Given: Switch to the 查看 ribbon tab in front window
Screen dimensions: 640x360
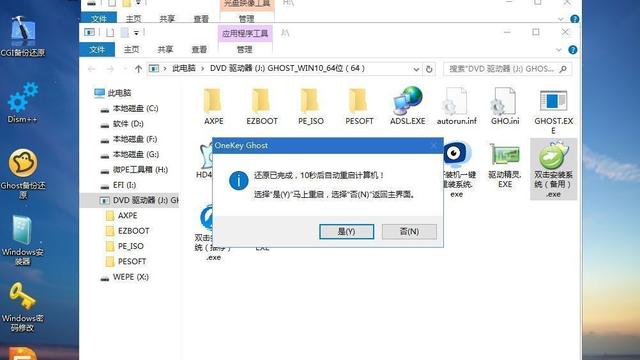Looking at the screenshot, I should point(199,49).
